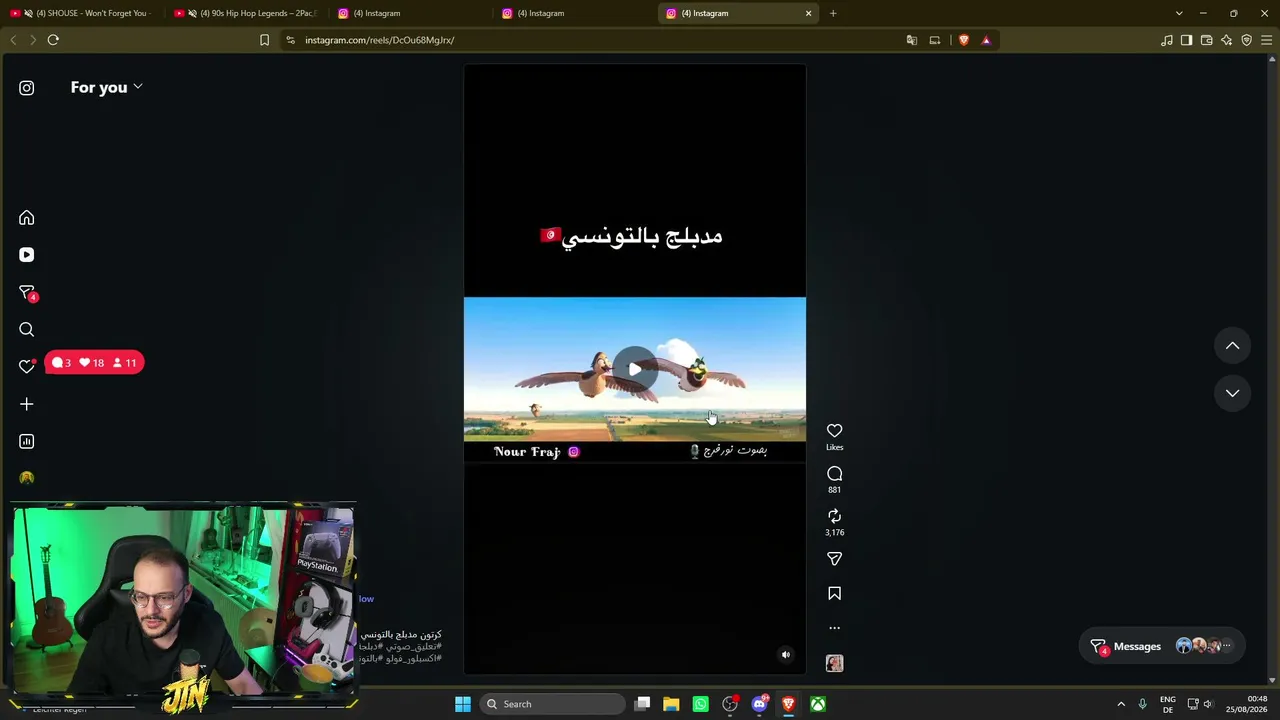Viewport: 1280px width, 720px height.
Task: Translate this page using the address bar icon
Action: [x=912, y=40]
